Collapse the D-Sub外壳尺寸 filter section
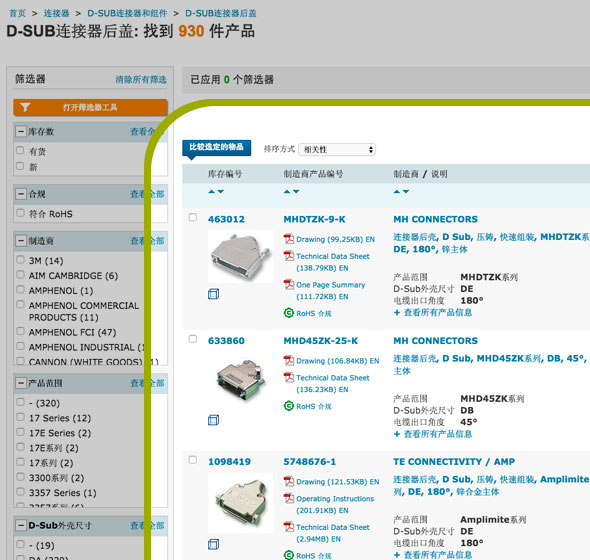590x560 pixels. point(21,525)
